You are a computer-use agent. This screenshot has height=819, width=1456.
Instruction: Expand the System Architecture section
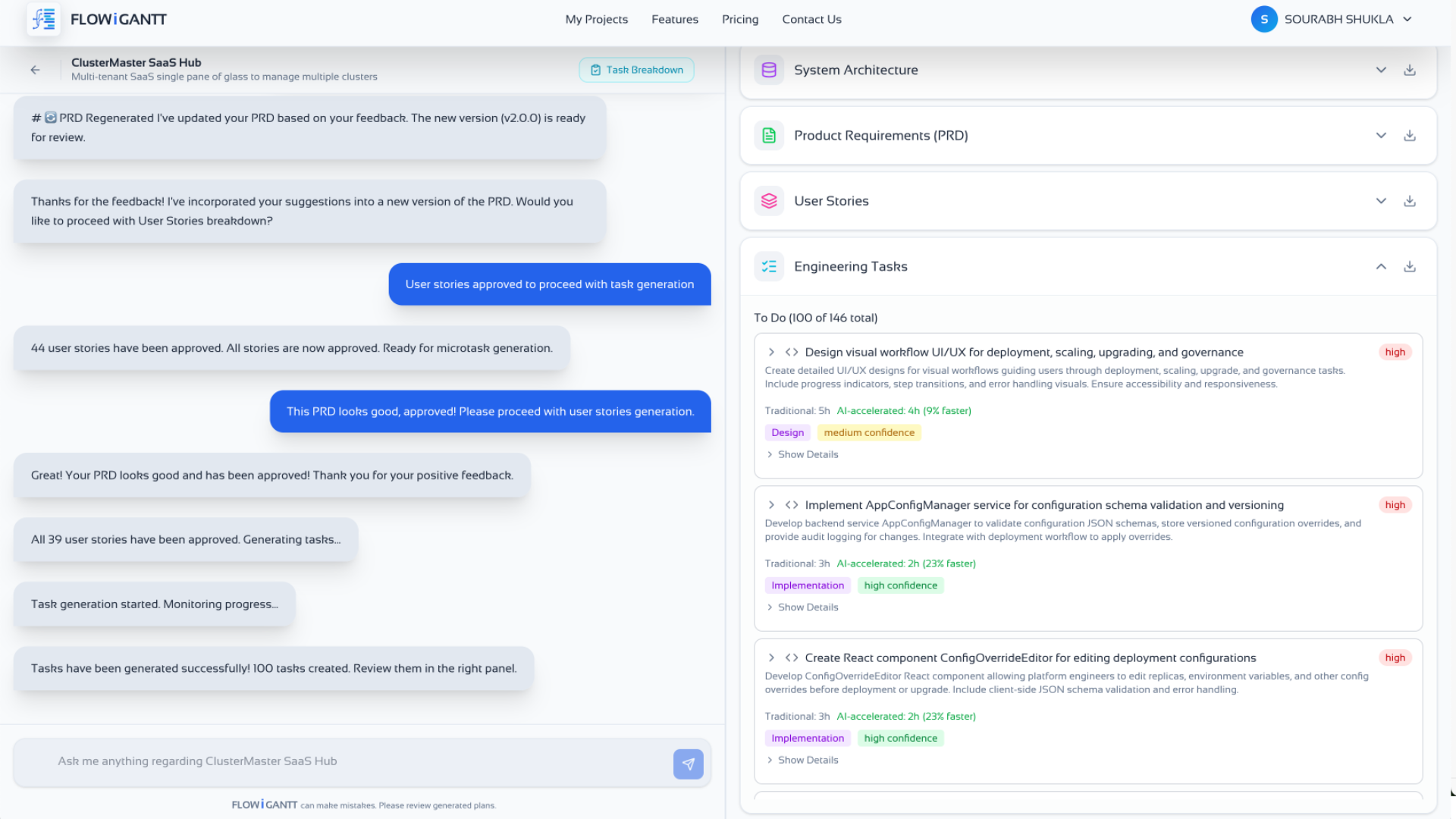1381,70
